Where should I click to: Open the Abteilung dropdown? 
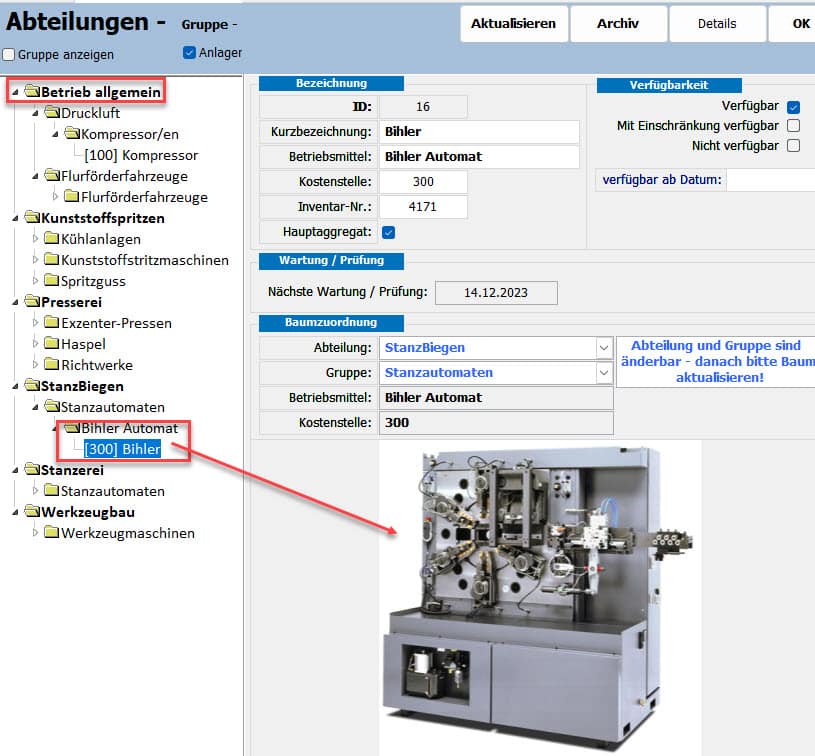coord(603,348)
